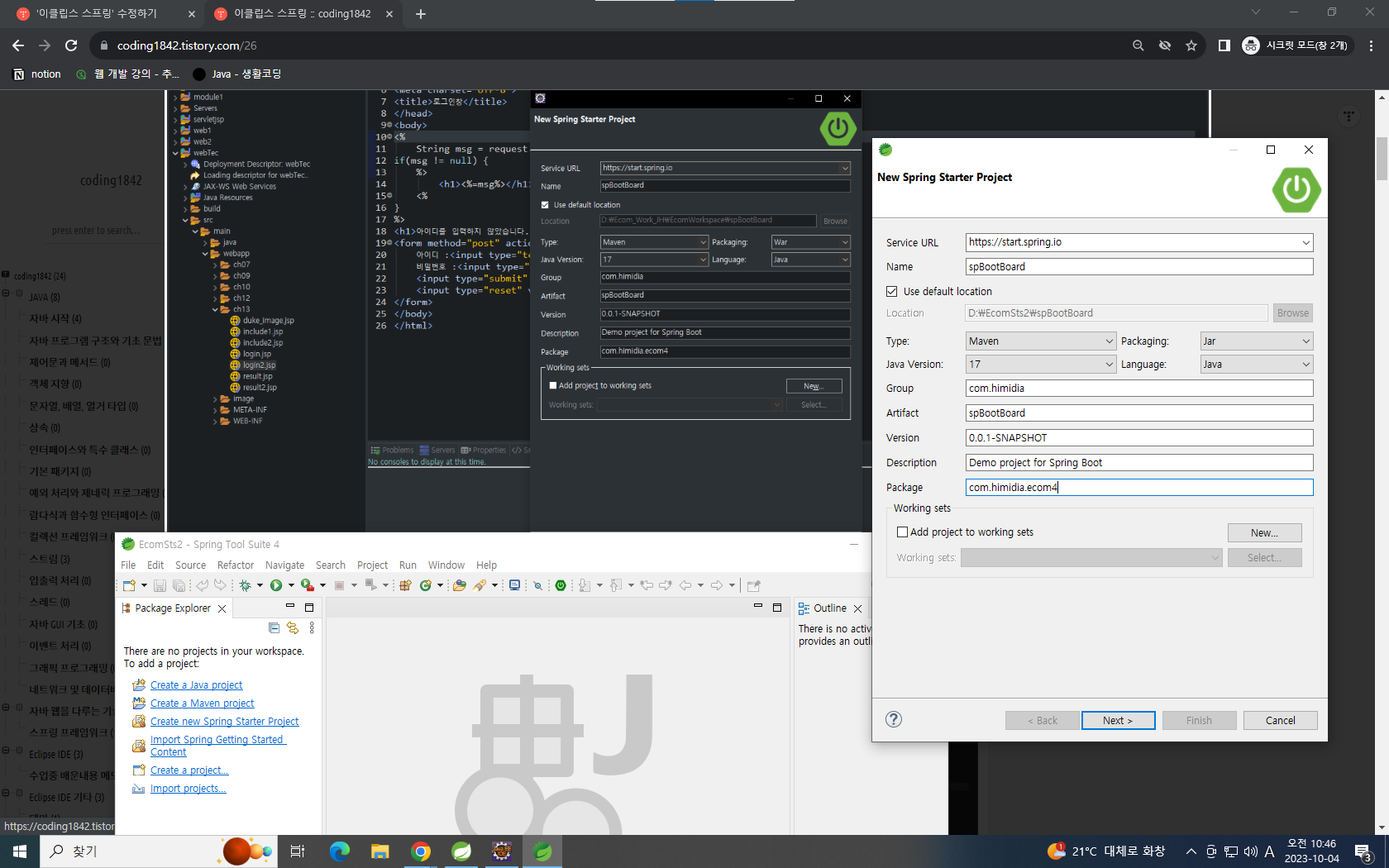Click Create new Spring Starter Project link
This screenshot has width=1389, height=868.
point(224,722)
